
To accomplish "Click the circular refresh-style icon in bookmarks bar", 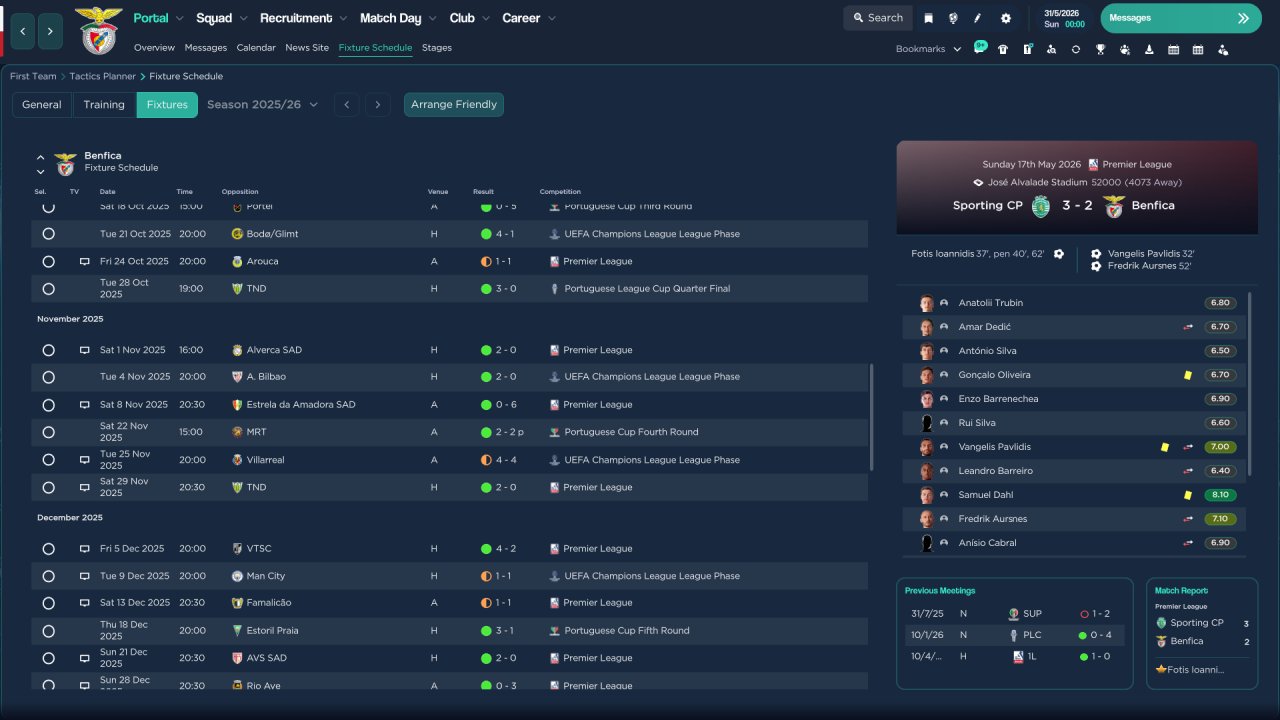I will point(1076,49).
